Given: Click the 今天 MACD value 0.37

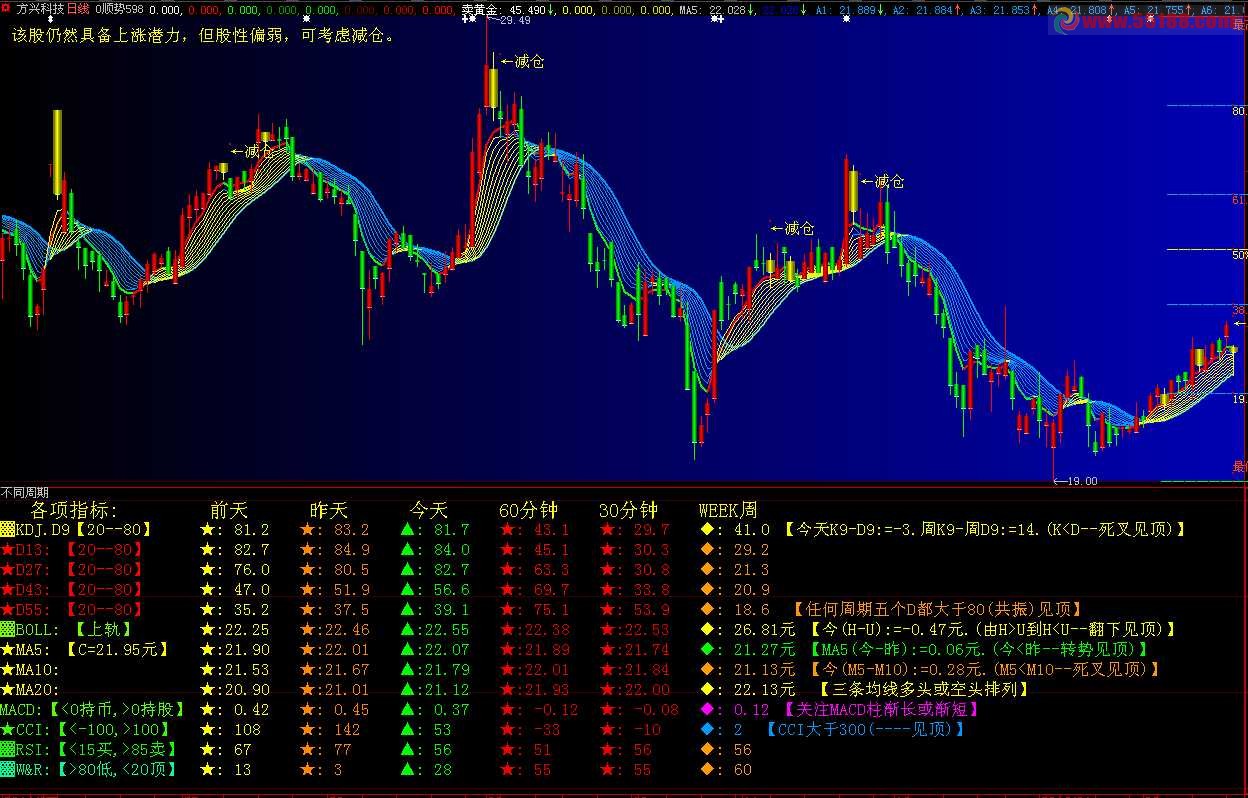Looking at the screenshot, I should (x=451, y=710).
